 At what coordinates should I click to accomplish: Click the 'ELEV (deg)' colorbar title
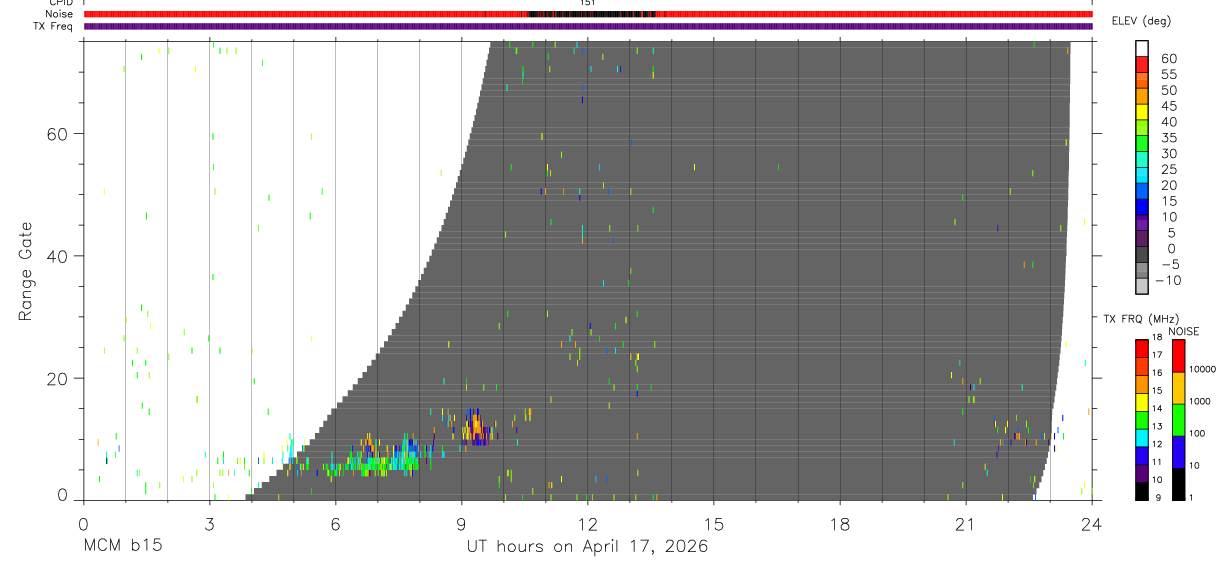[x=1141, y=21]
